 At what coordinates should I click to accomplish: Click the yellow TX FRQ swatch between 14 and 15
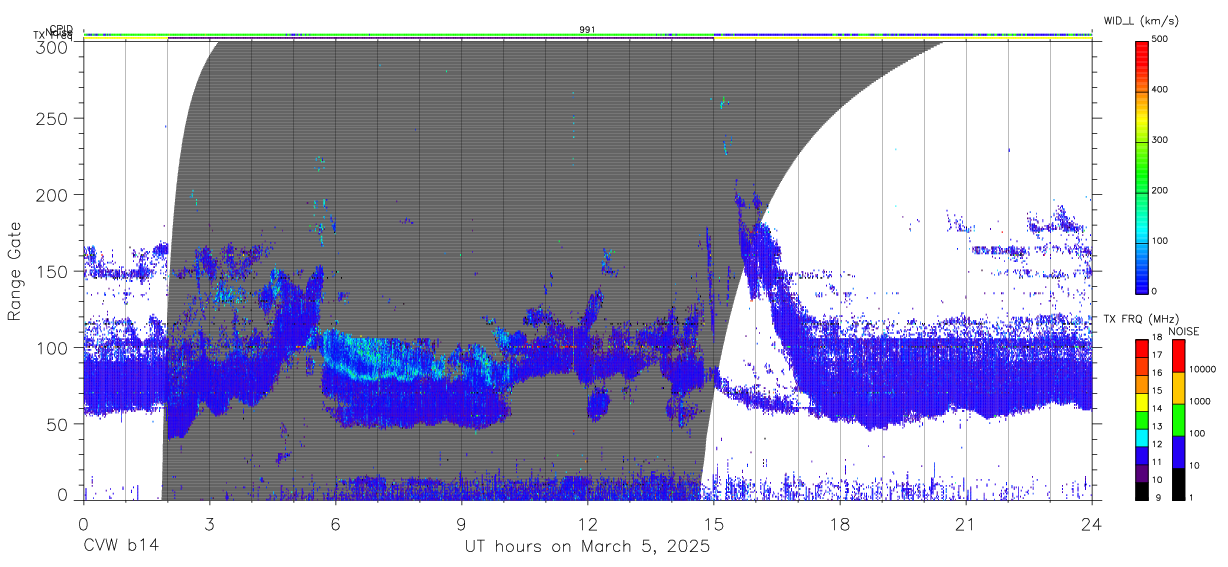tap(1141, 402)
